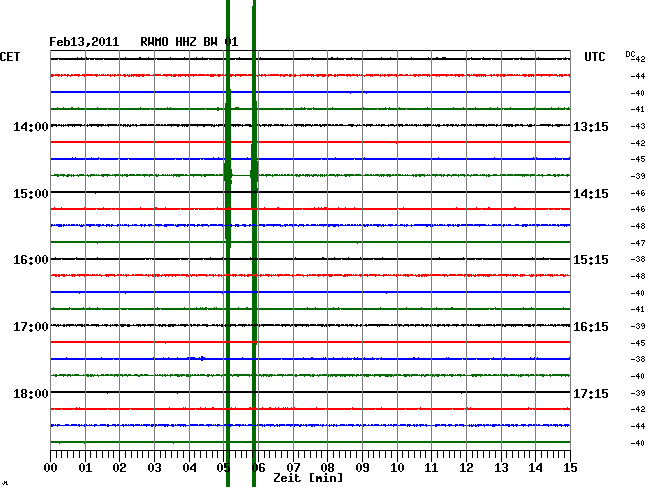Click the 03 minute axis label
The height and width of the screenshot is (494, 650).
pos(154,468)
